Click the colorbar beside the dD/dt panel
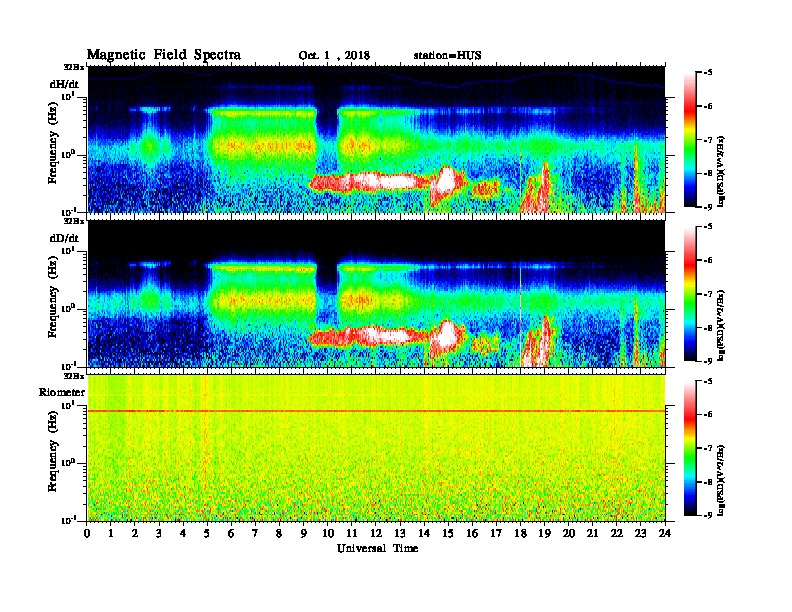 click(689, 294)
